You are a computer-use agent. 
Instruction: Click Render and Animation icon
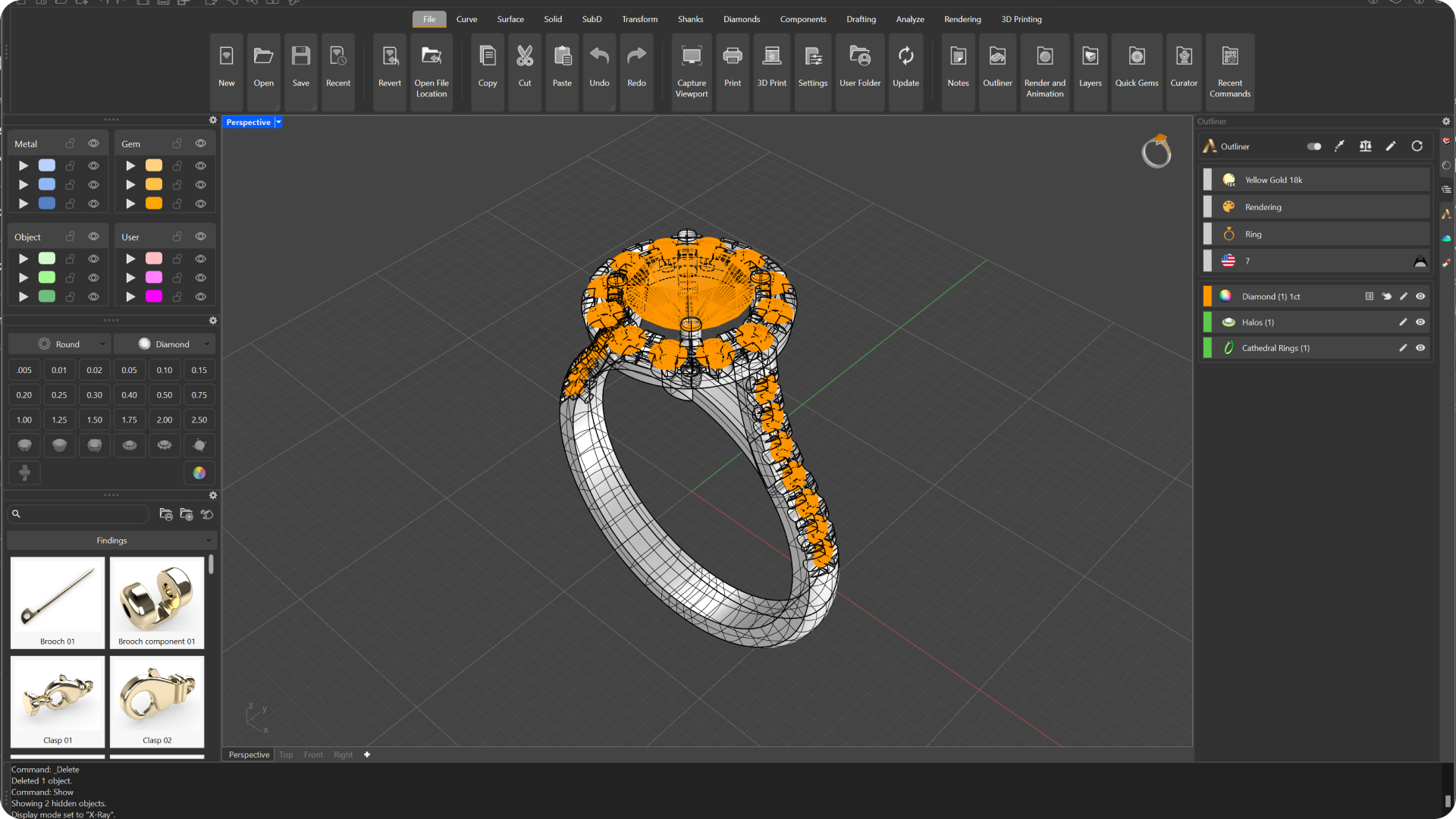(x=1044, y=57)
